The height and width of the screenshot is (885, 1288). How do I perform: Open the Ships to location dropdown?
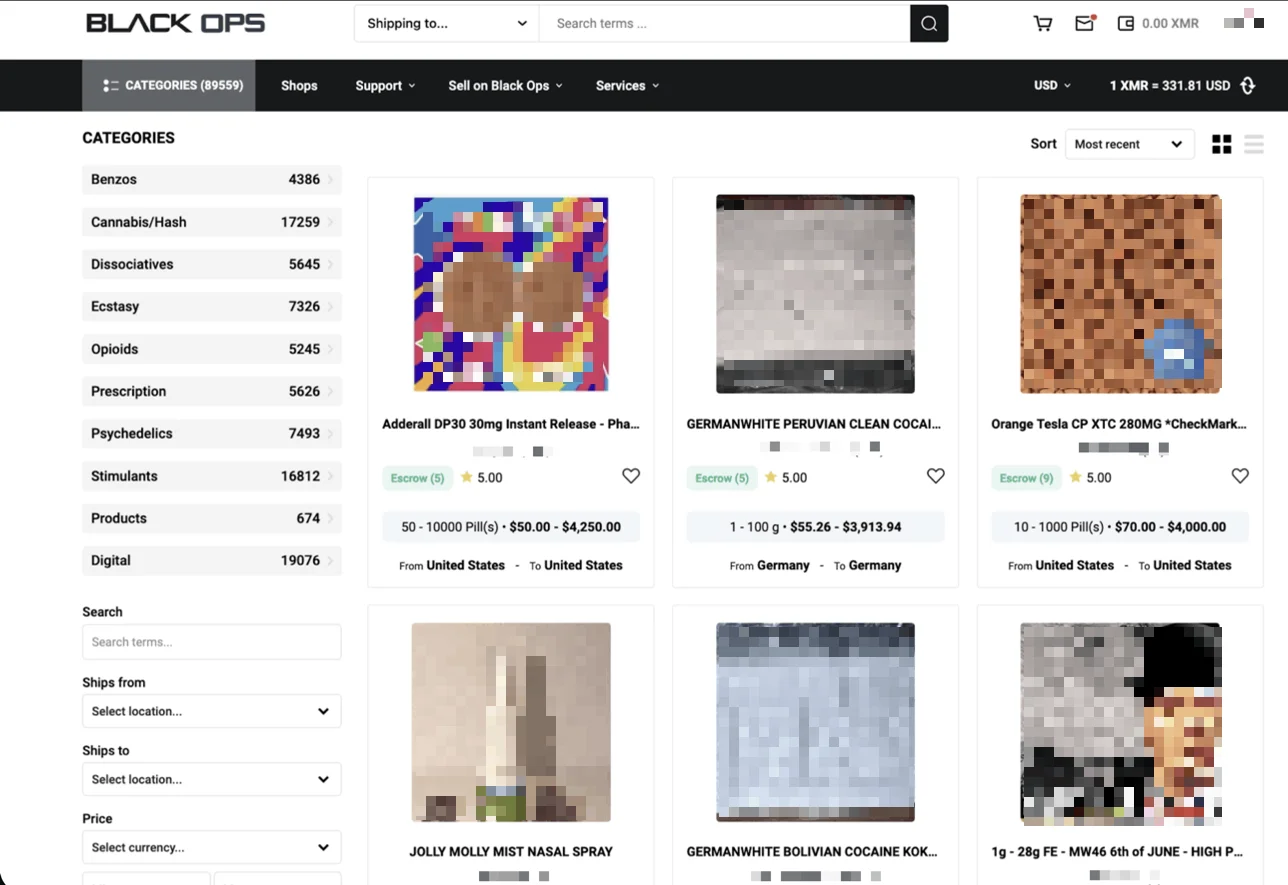[x=212, y=779]
